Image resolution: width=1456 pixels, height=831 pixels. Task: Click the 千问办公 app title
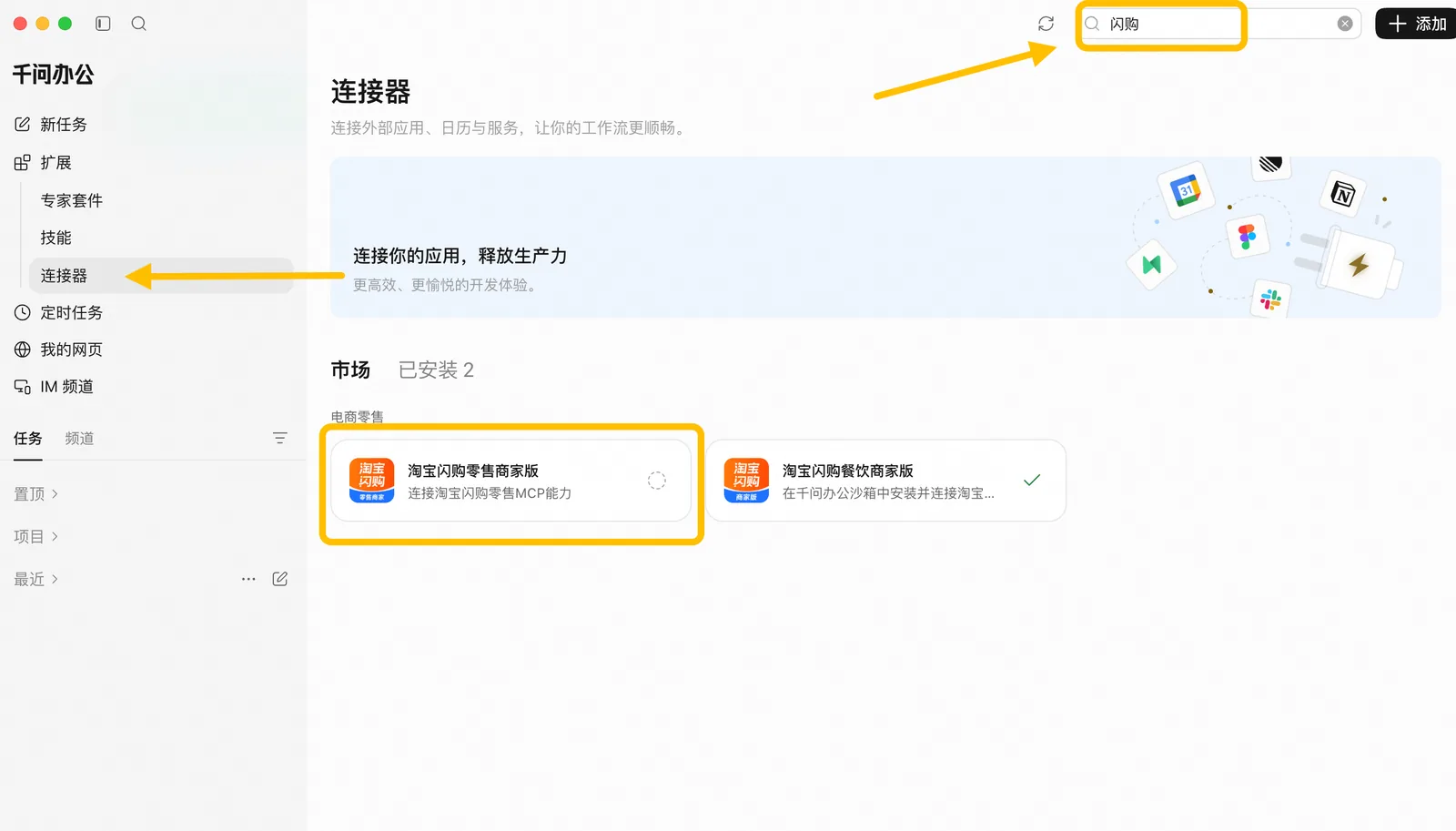(53, 75)
